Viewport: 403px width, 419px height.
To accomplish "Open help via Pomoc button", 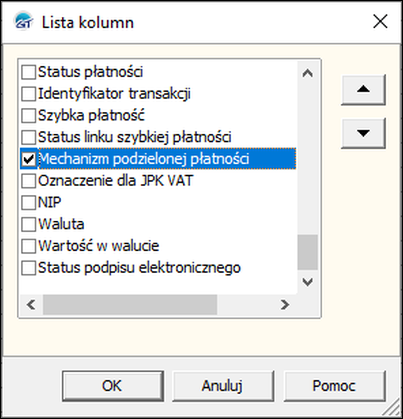I will (x=334, y=386).
